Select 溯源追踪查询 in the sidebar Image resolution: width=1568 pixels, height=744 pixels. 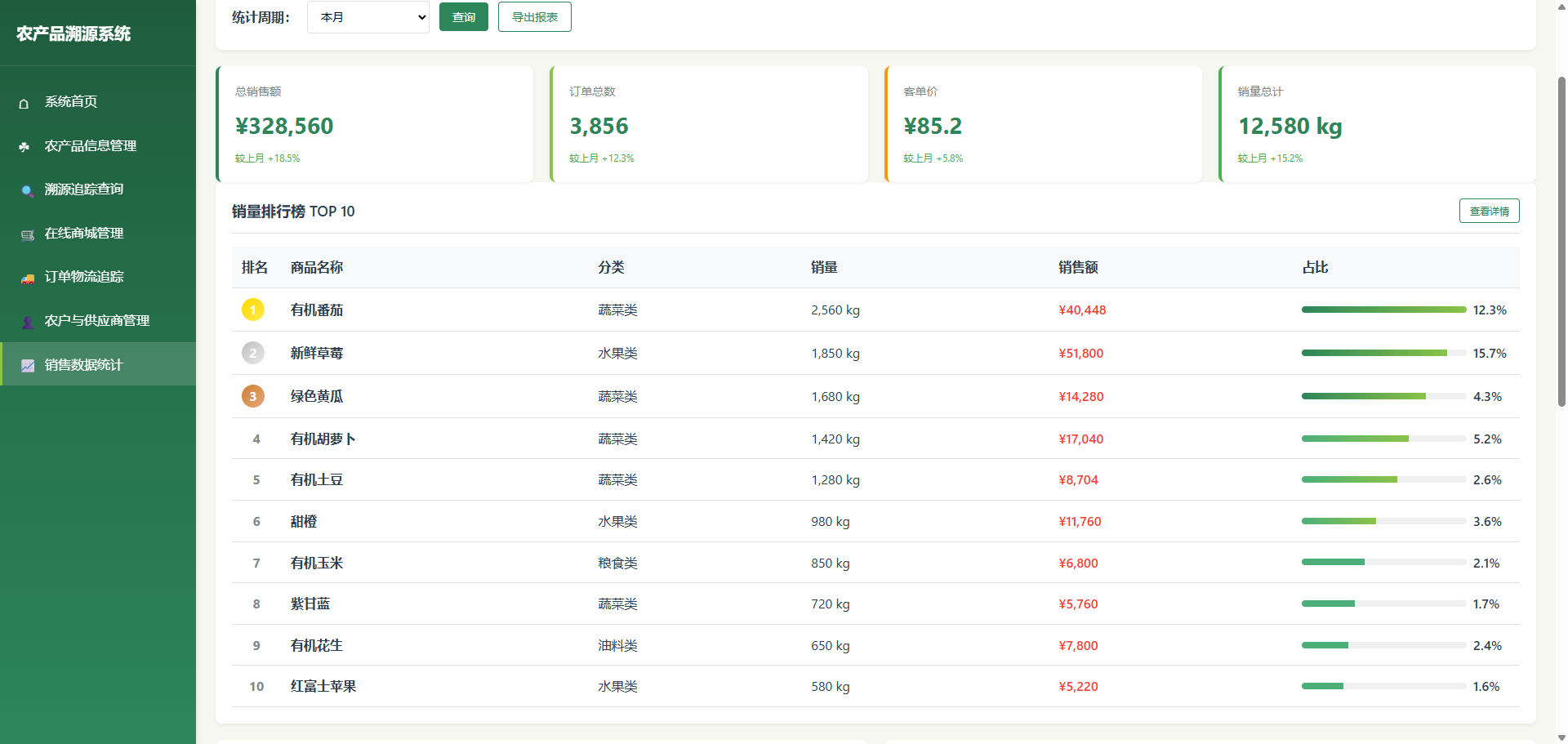click(x=98, y=189)
